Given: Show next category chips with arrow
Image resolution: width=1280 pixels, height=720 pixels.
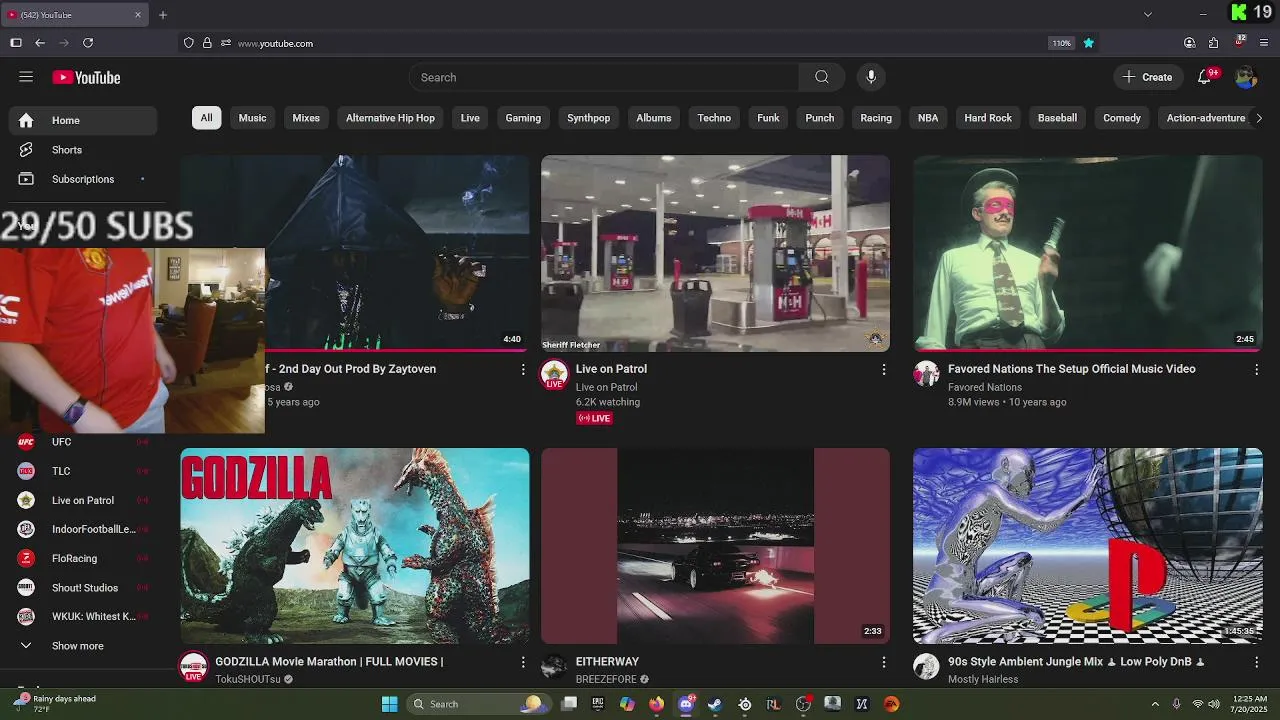Looking at the screenshot, I should (x=1258, y=118).
